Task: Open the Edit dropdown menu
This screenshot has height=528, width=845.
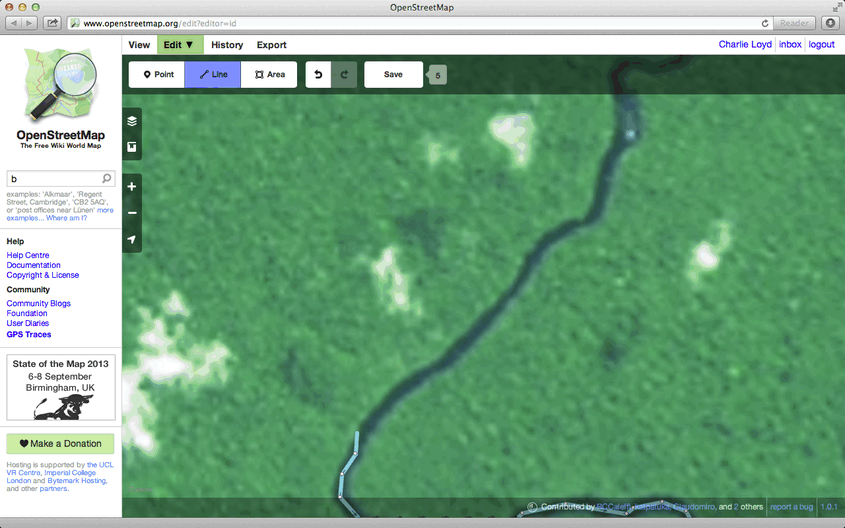Action: [179, 45]
